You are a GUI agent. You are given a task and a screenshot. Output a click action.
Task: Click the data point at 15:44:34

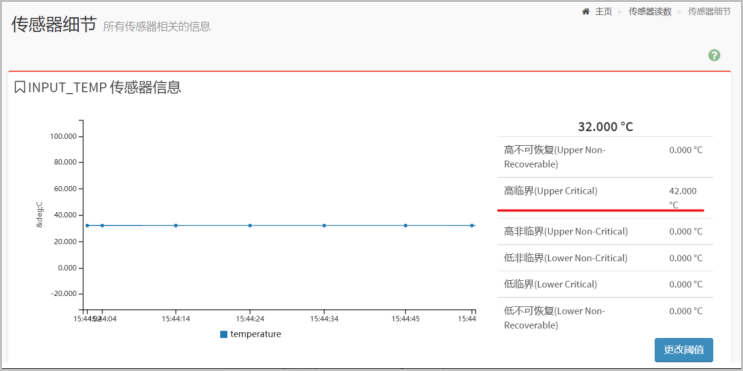click(x=324, y=226)
